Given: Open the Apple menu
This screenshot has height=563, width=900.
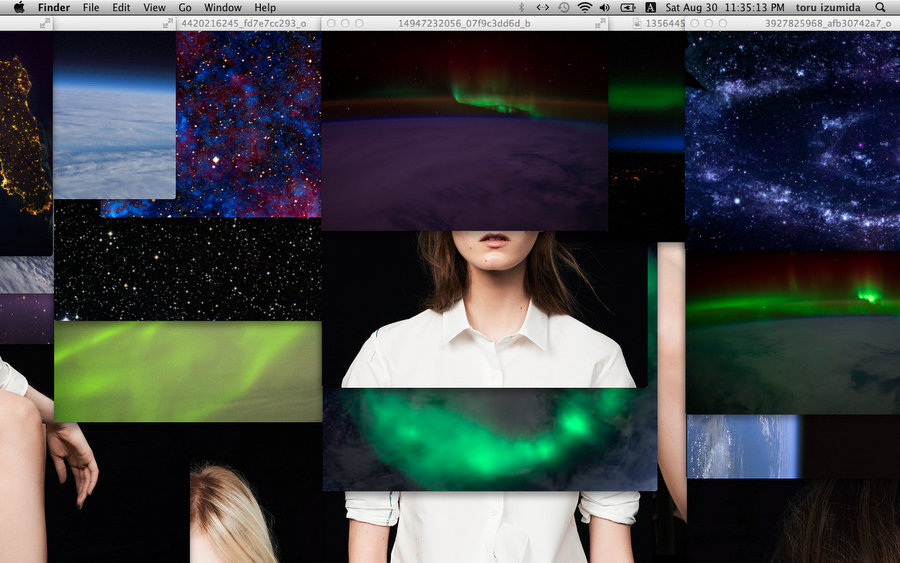Looking at the screenshot, I should (18, 7).
